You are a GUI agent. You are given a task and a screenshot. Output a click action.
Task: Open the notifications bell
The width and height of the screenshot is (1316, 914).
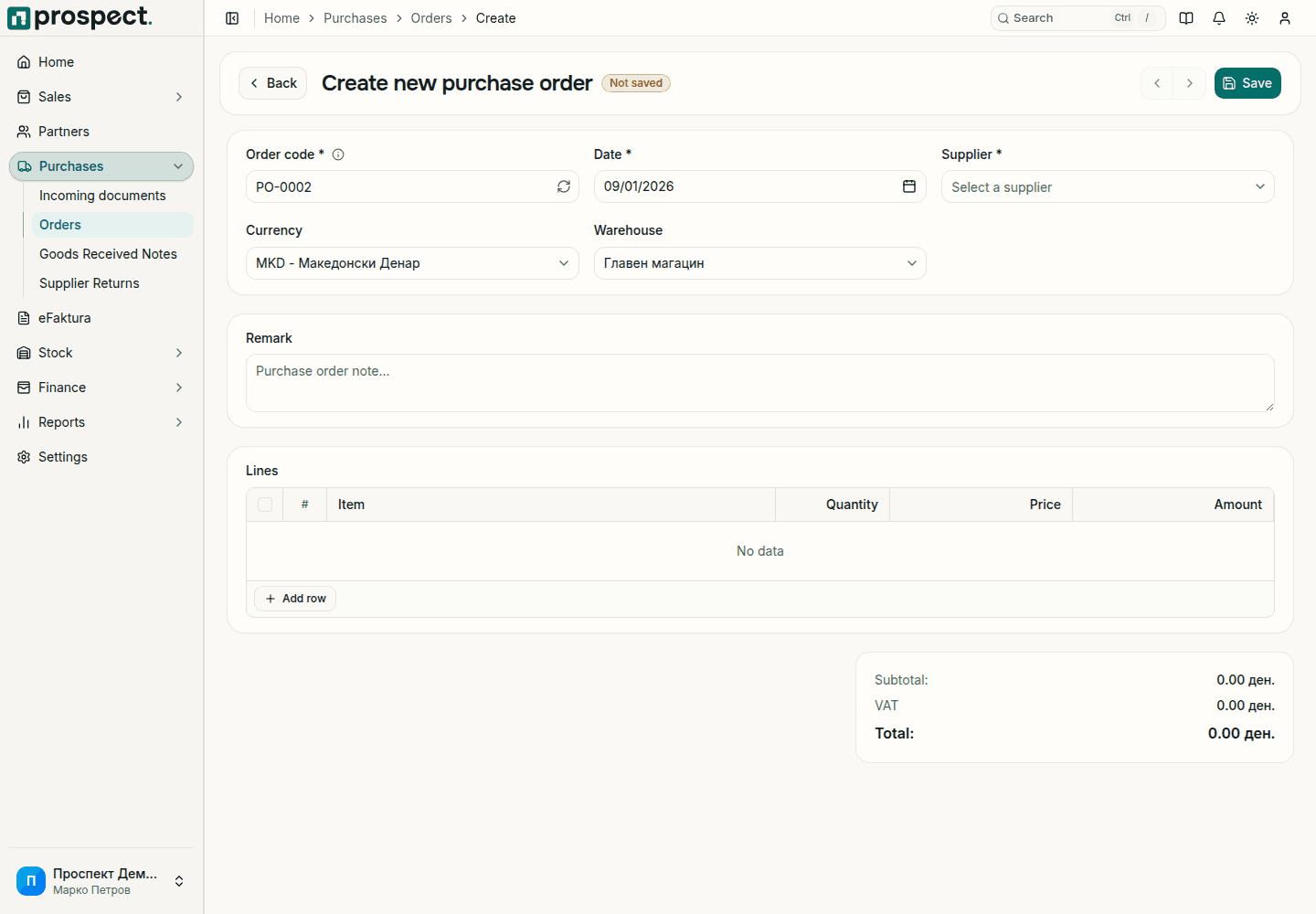coord(1219,18)
